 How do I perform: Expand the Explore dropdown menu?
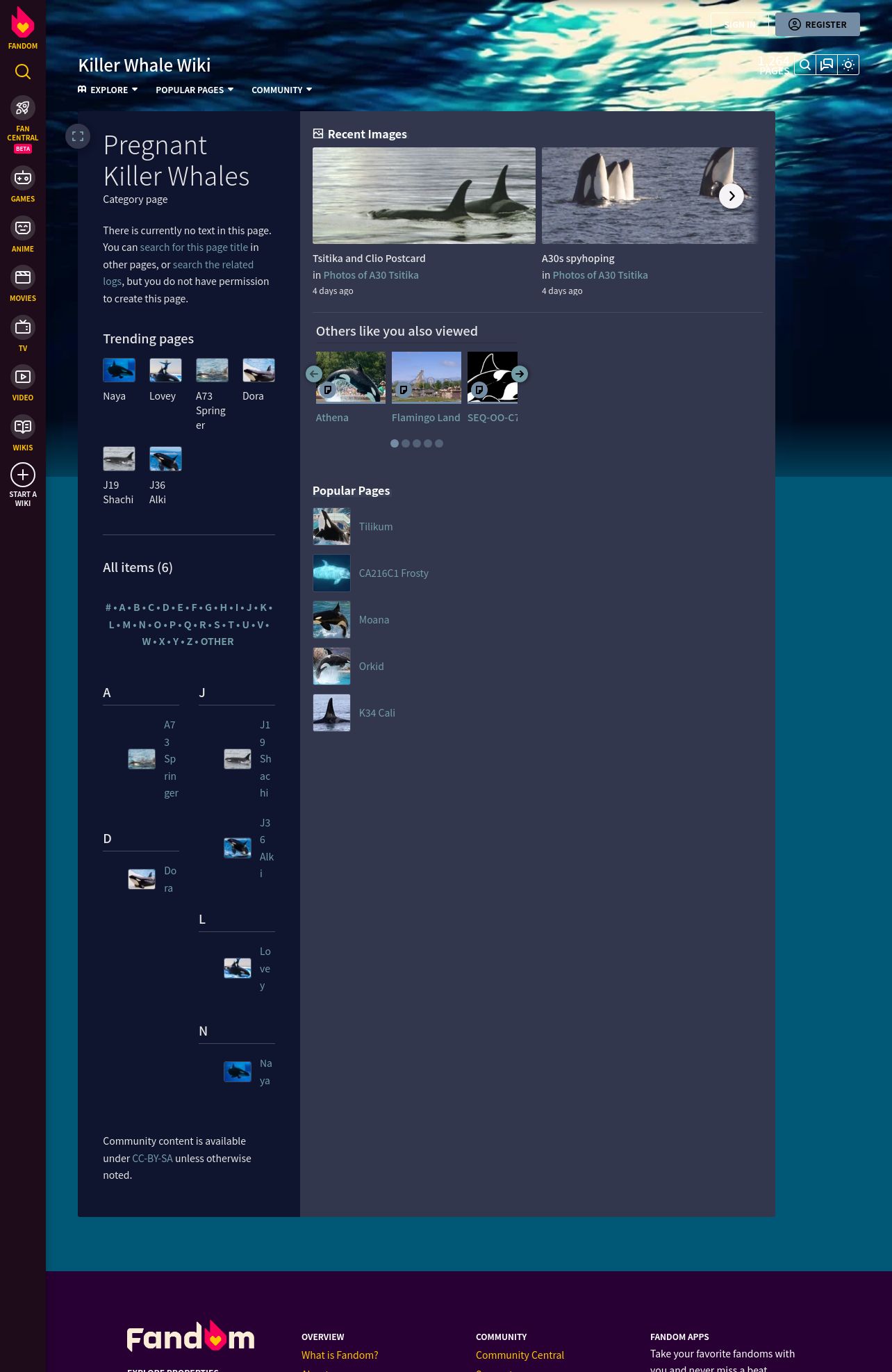[x=108, y=90]
